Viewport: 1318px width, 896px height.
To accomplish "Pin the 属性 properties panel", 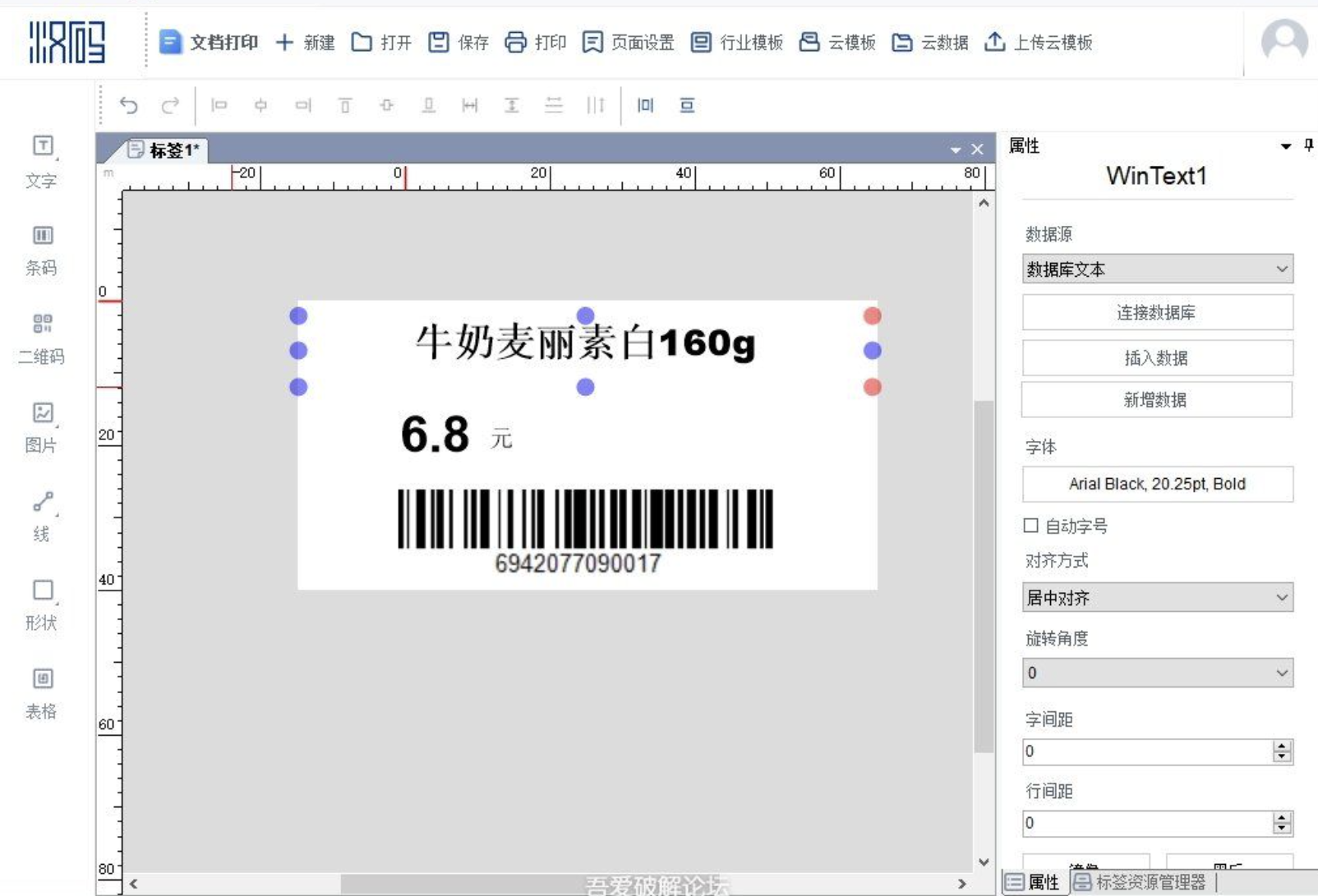I will click(1309, 146).
